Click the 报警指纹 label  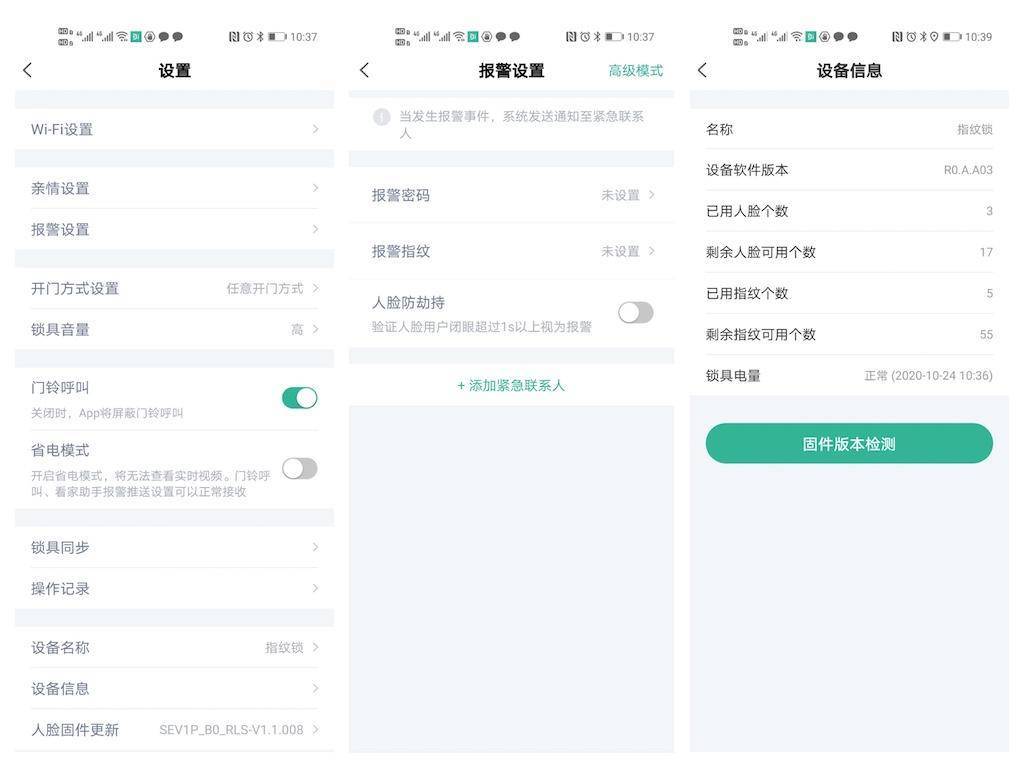pos(401,251)
